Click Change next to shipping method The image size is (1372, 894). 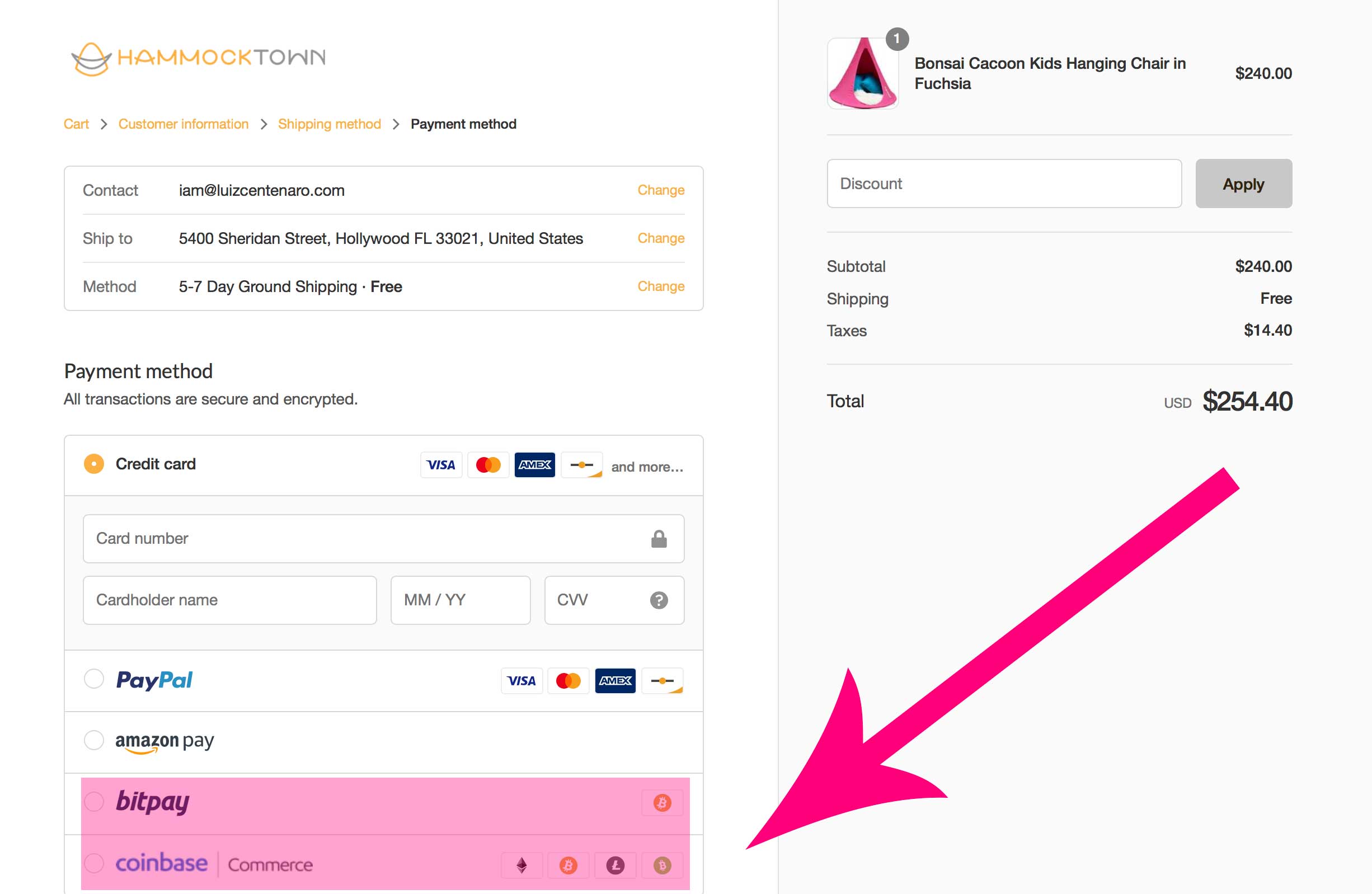(x=660, y=286)
